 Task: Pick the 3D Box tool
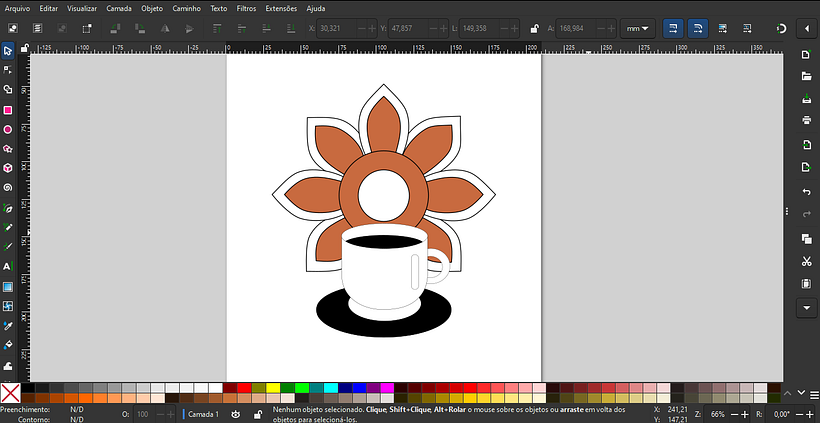pos(8,168)
